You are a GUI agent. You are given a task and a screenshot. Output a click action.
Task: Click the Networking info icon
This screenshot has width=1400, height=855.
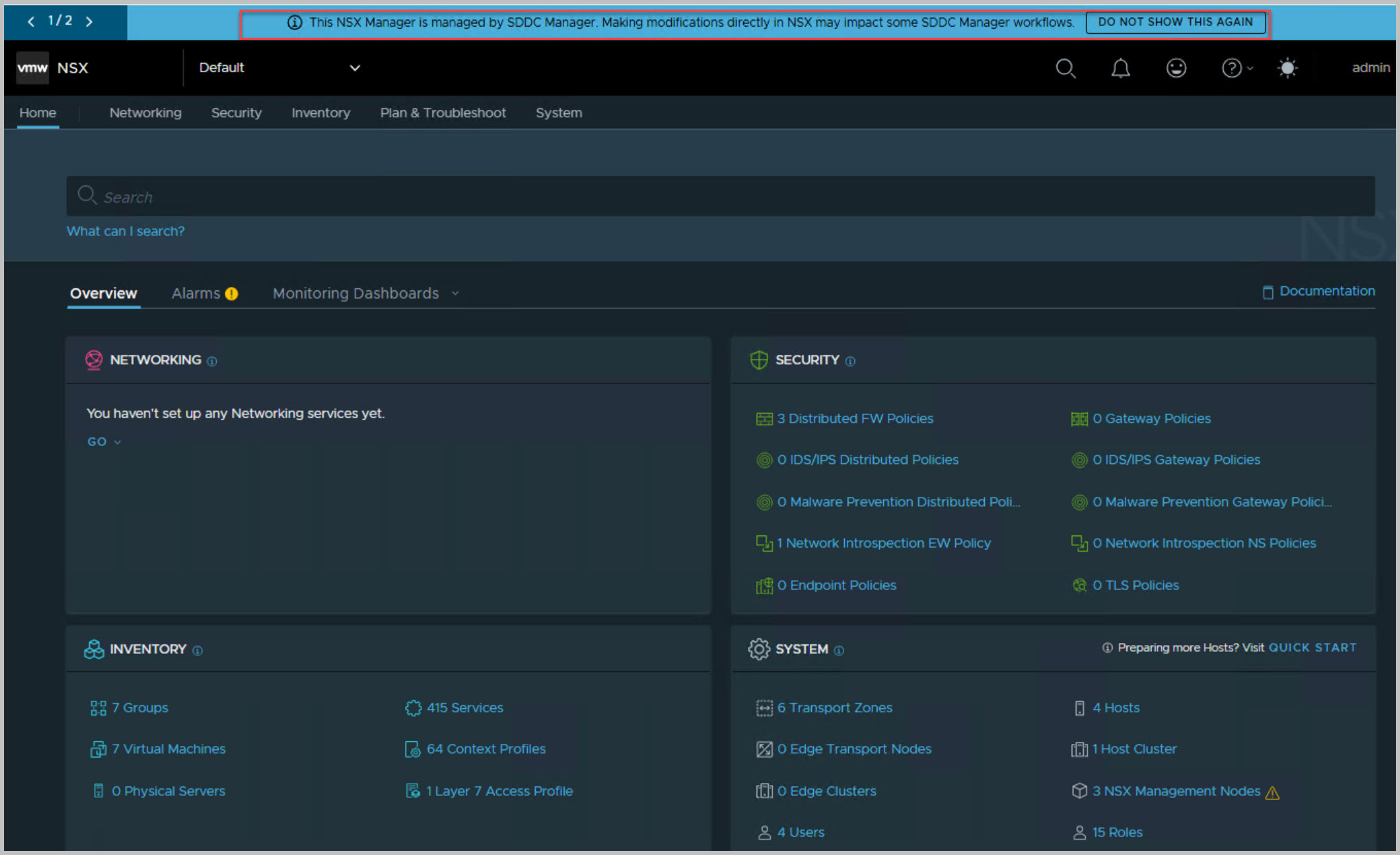212,361
